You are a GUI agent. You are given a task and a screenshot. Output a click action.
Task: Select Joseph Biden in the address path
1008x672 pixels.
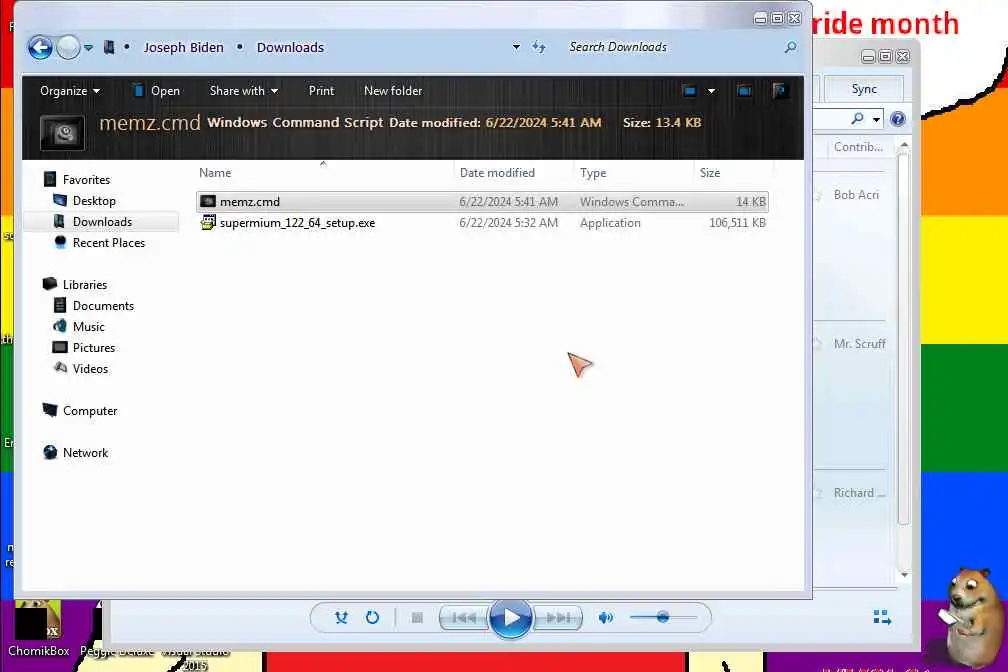pyautogui.click(x=183, y=48)
